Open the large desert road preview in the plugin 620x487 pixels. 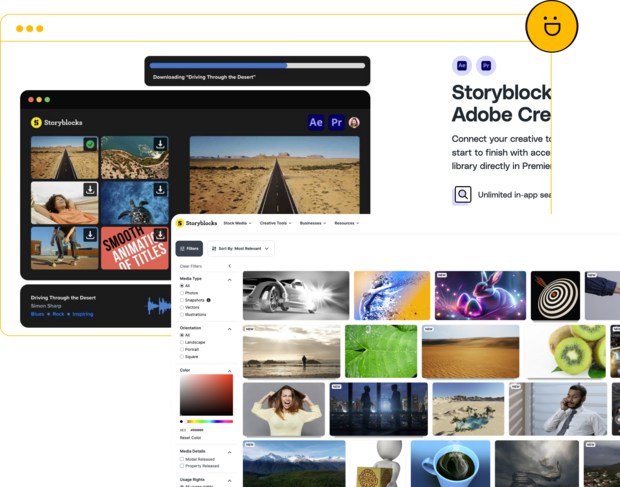pyautogui.click(x=275, y=175)
